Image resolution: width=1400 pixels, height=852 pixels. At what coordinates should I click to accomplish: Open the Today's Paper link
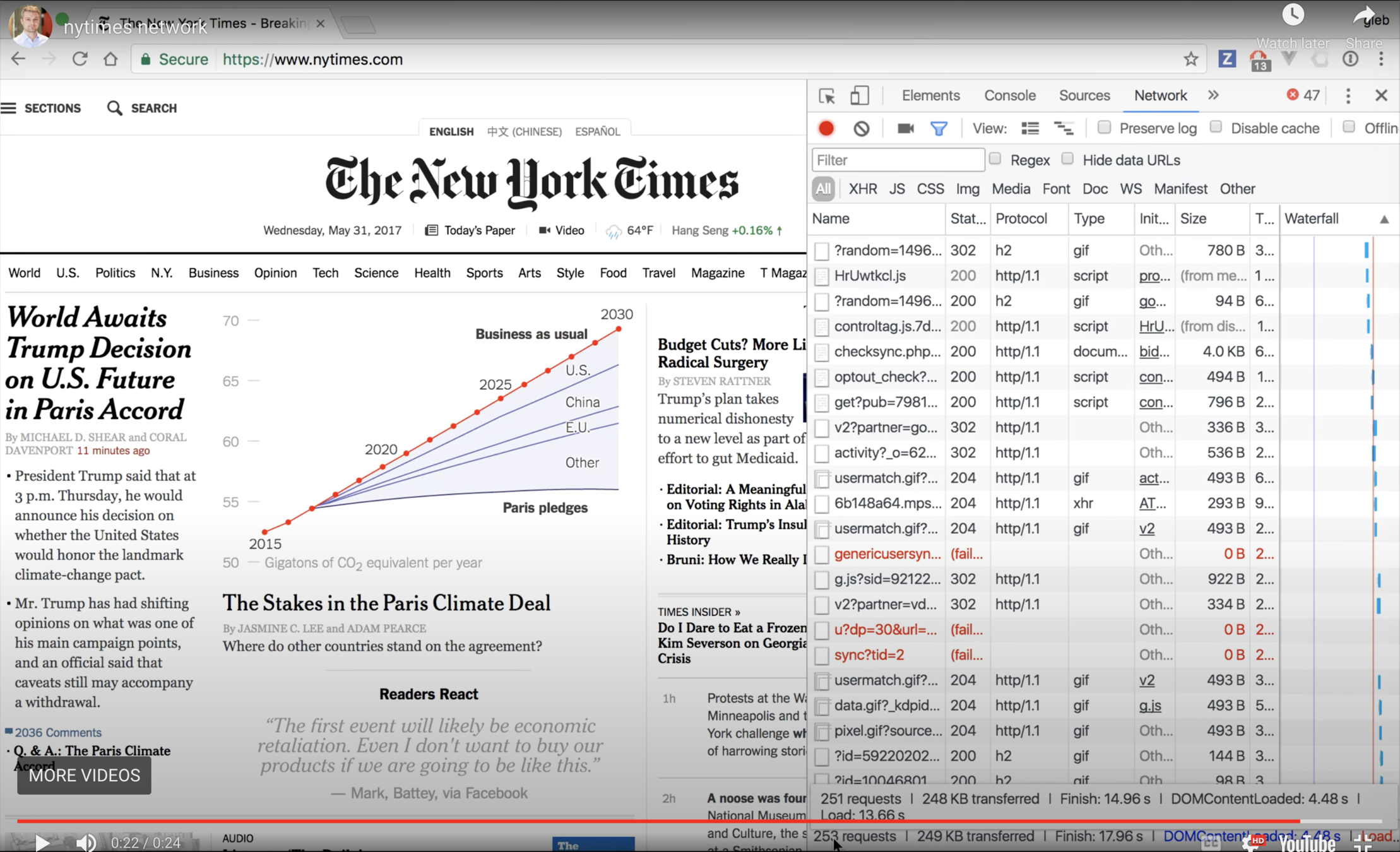point(478,230)
